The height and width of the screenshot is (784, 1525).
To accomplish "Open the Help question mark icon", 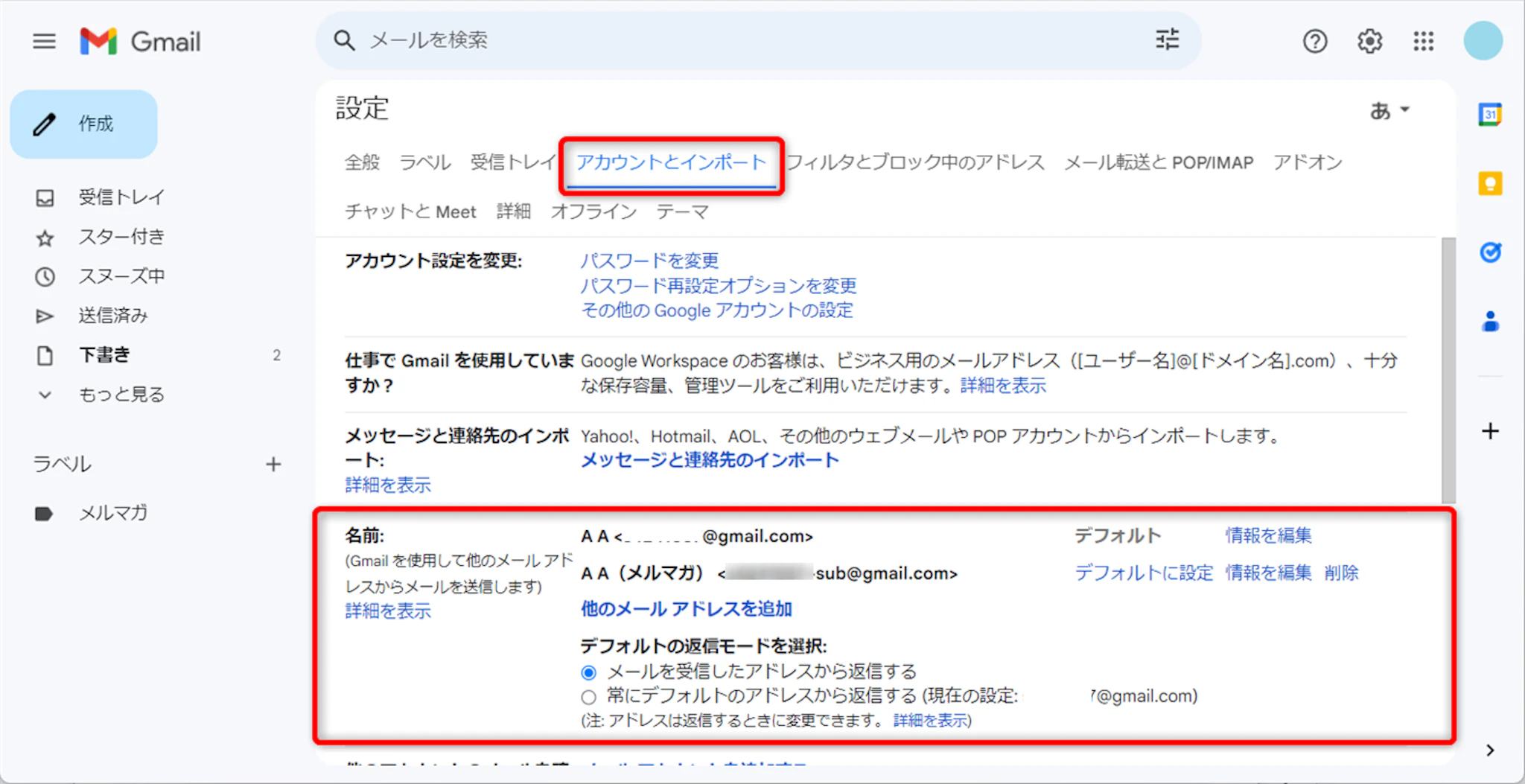I will [1315, 41].
